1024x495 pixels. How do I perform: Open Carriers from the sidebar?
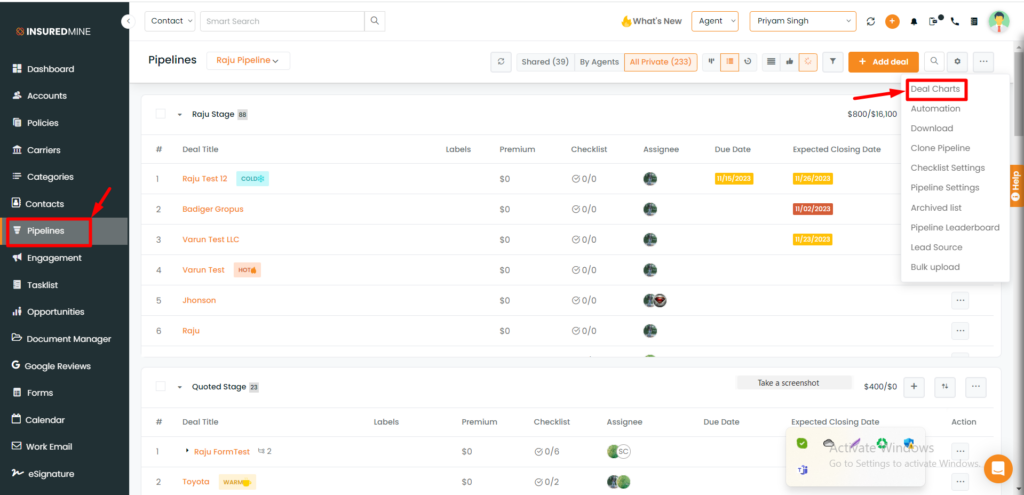click(x=36, y=150)
